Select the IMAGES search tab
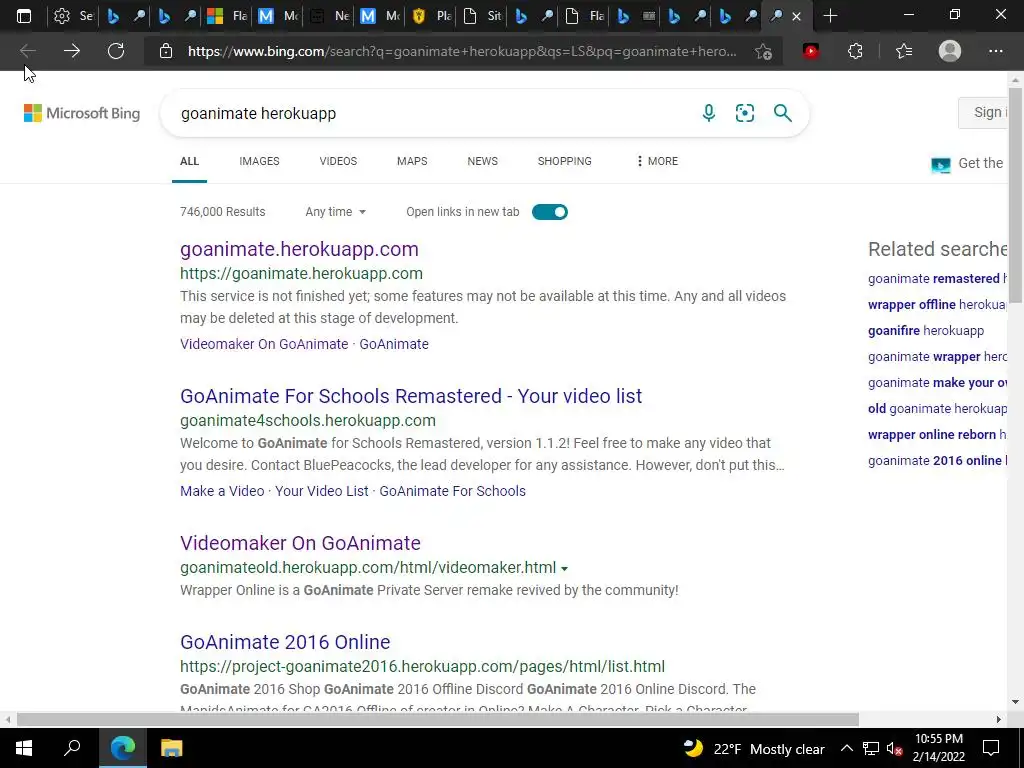1024x768 pixels. point(259,161)
